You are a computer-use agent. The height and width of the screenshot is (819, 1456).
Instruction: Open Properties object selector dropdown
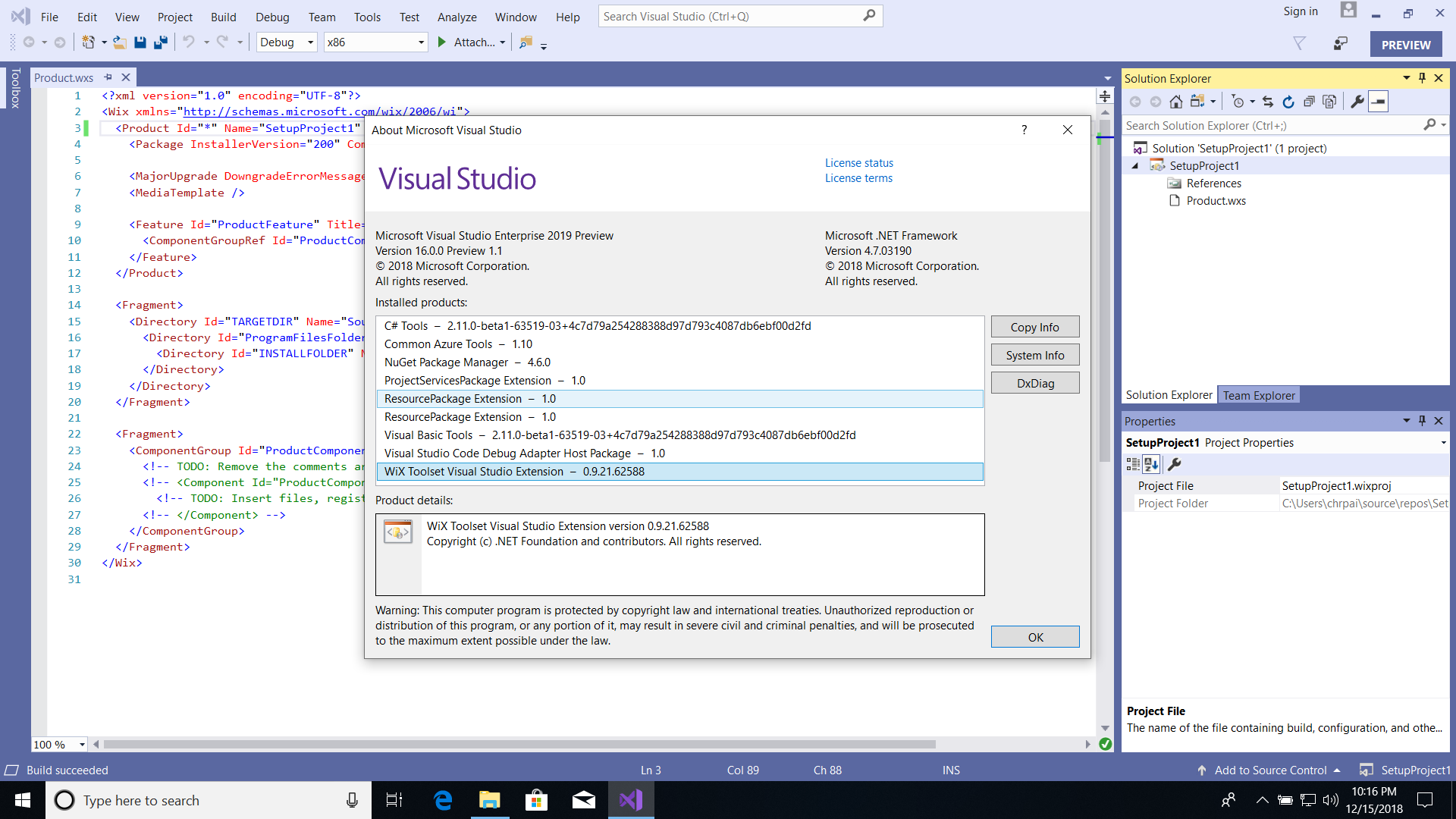pos(1443,443)
